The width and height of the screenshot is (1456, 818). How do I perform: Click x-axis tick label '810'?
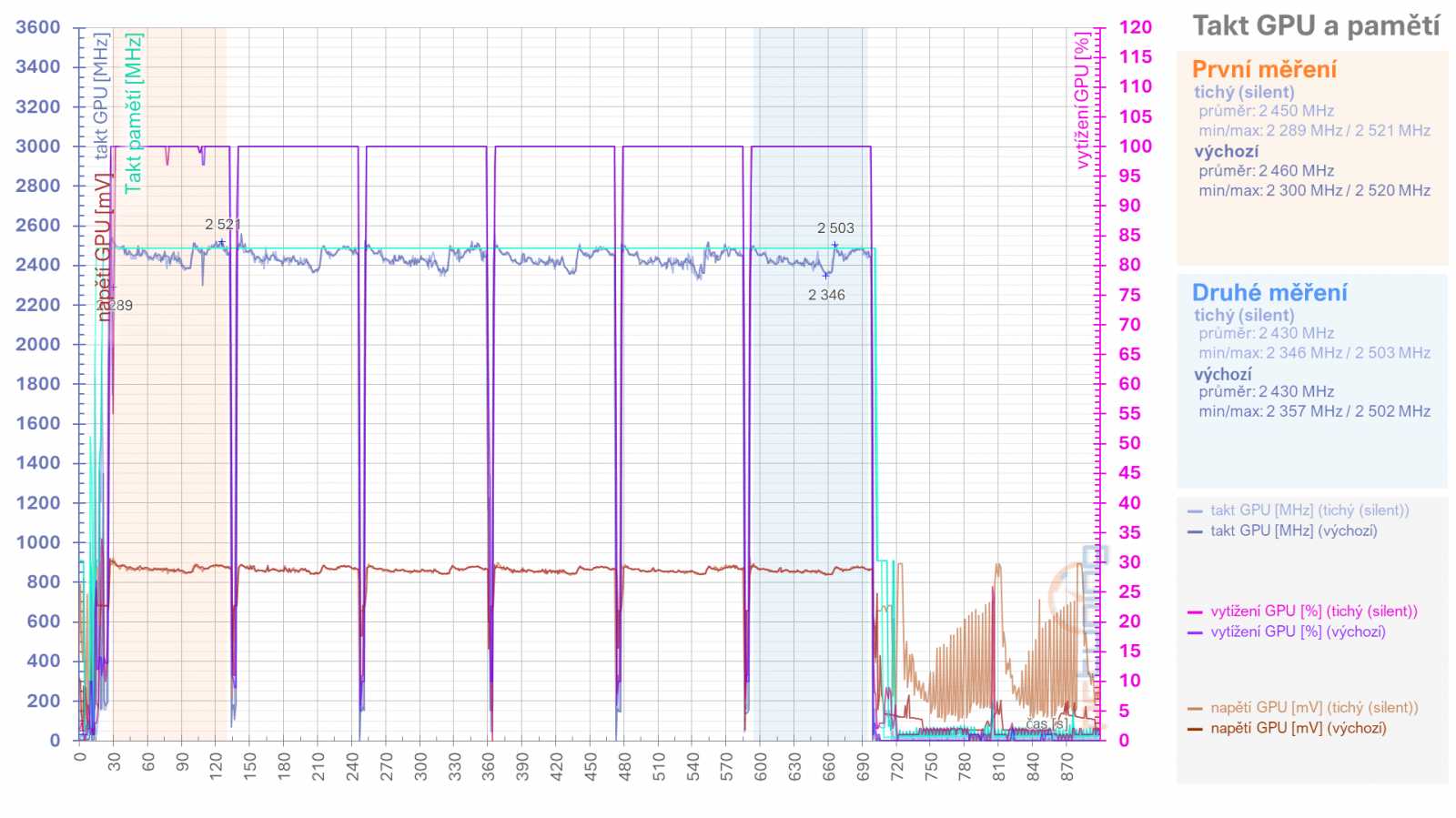[x=999, y=766]
